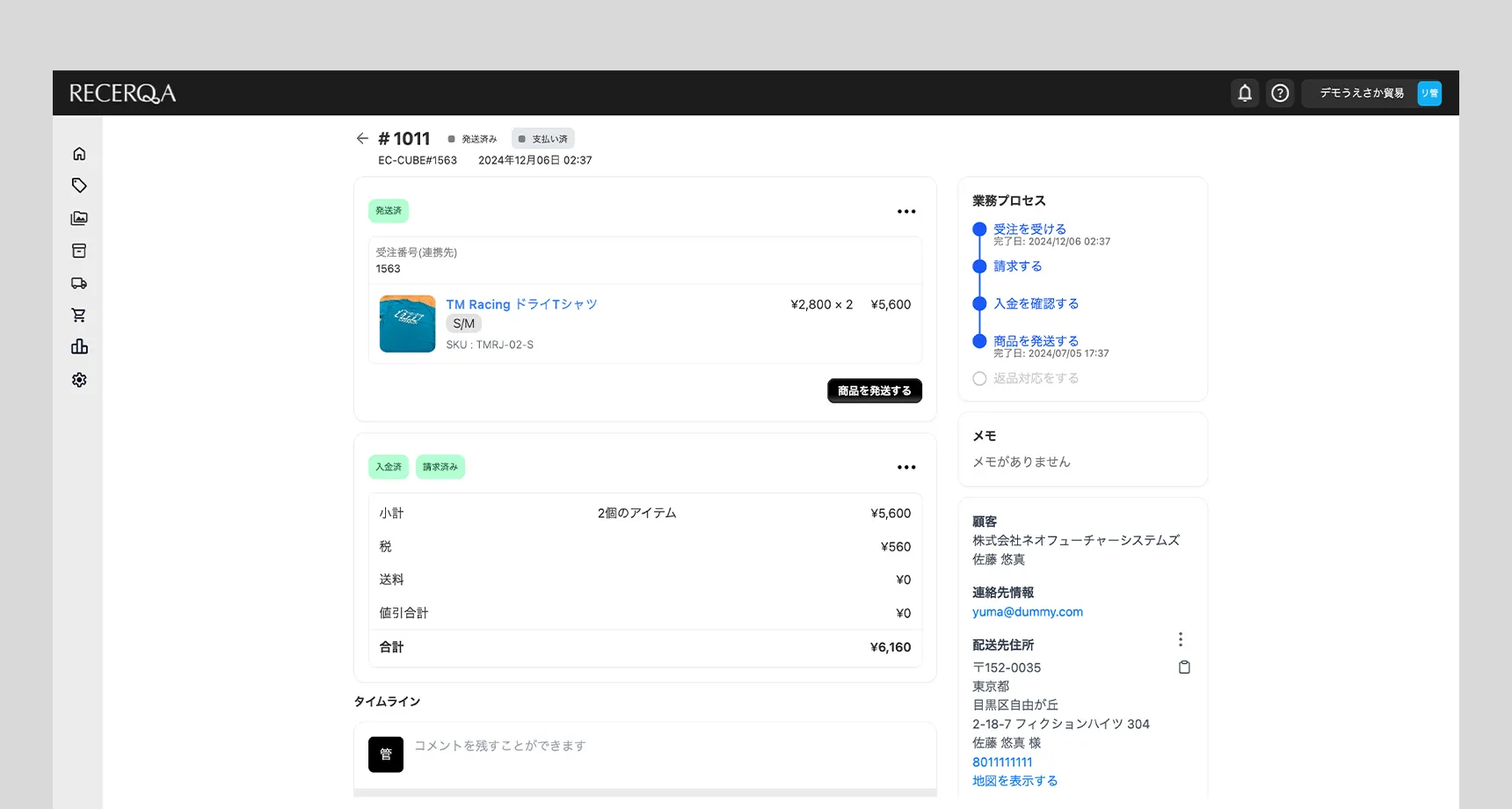Open the tag icon in sidebar
1512x809 pixels.
point(79,186)
